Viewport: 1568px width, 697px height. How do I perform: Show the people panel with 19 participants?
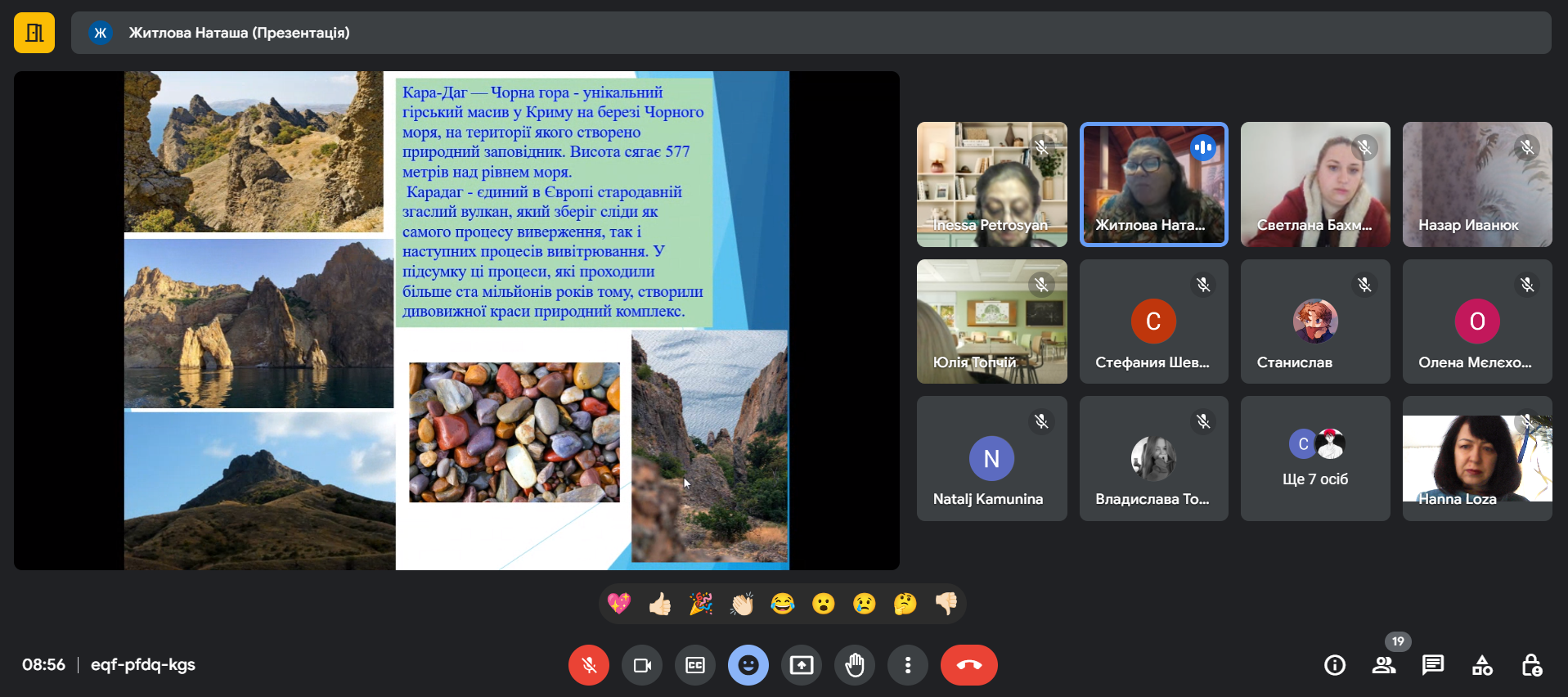click(1383, 665)
